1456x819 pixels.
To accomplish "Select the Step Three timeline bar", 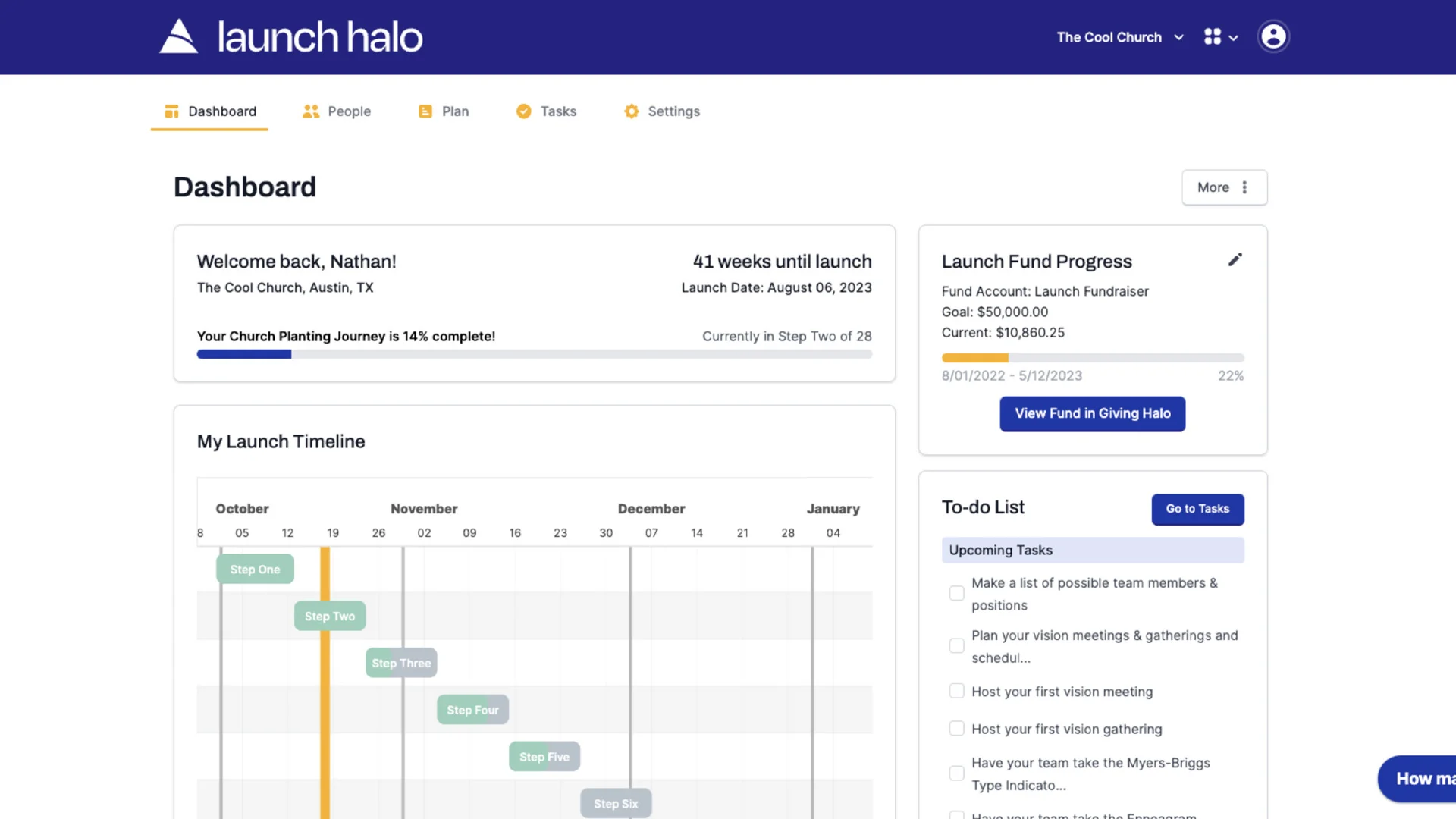I will point(401,663).
